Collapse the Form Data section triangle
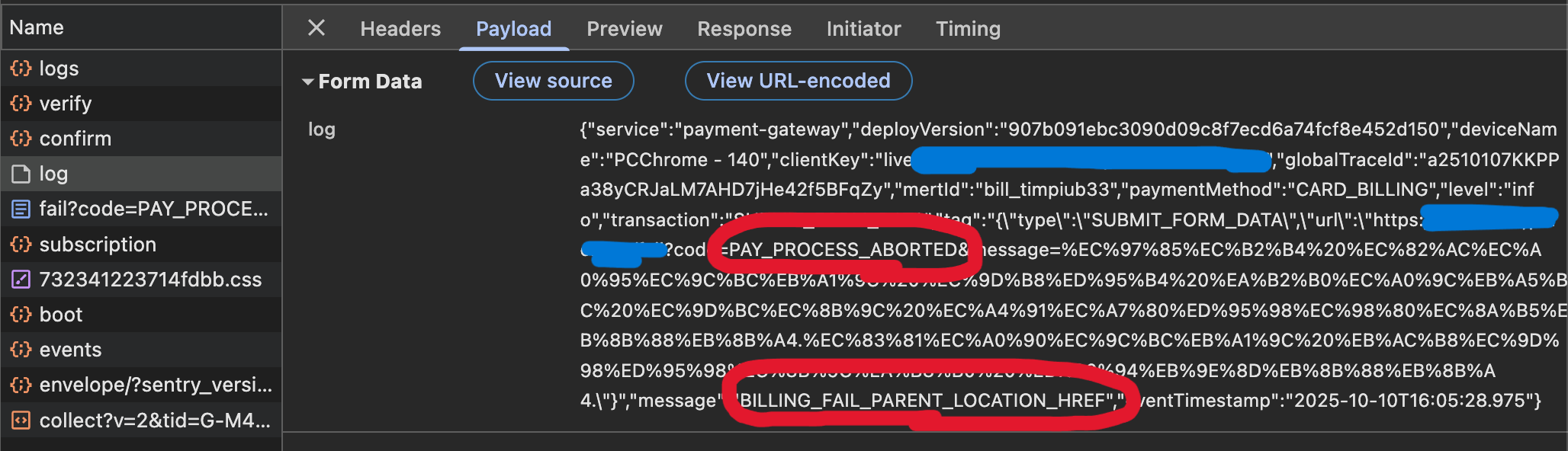 pos(308,82)
